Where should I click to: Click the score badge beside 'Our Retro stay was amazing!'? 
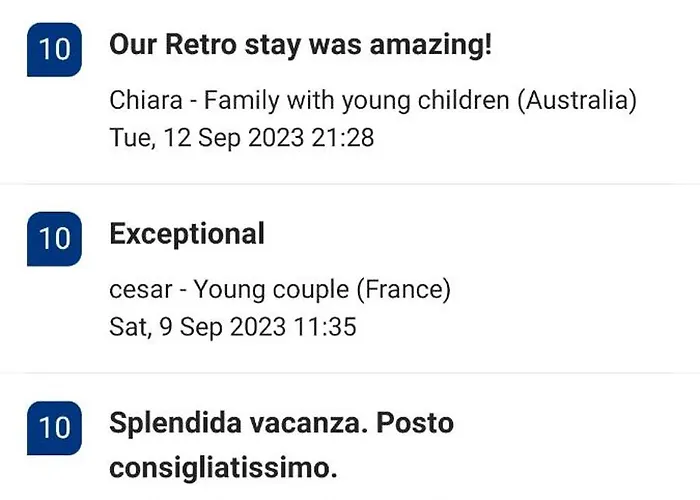(x=54, y=49)
